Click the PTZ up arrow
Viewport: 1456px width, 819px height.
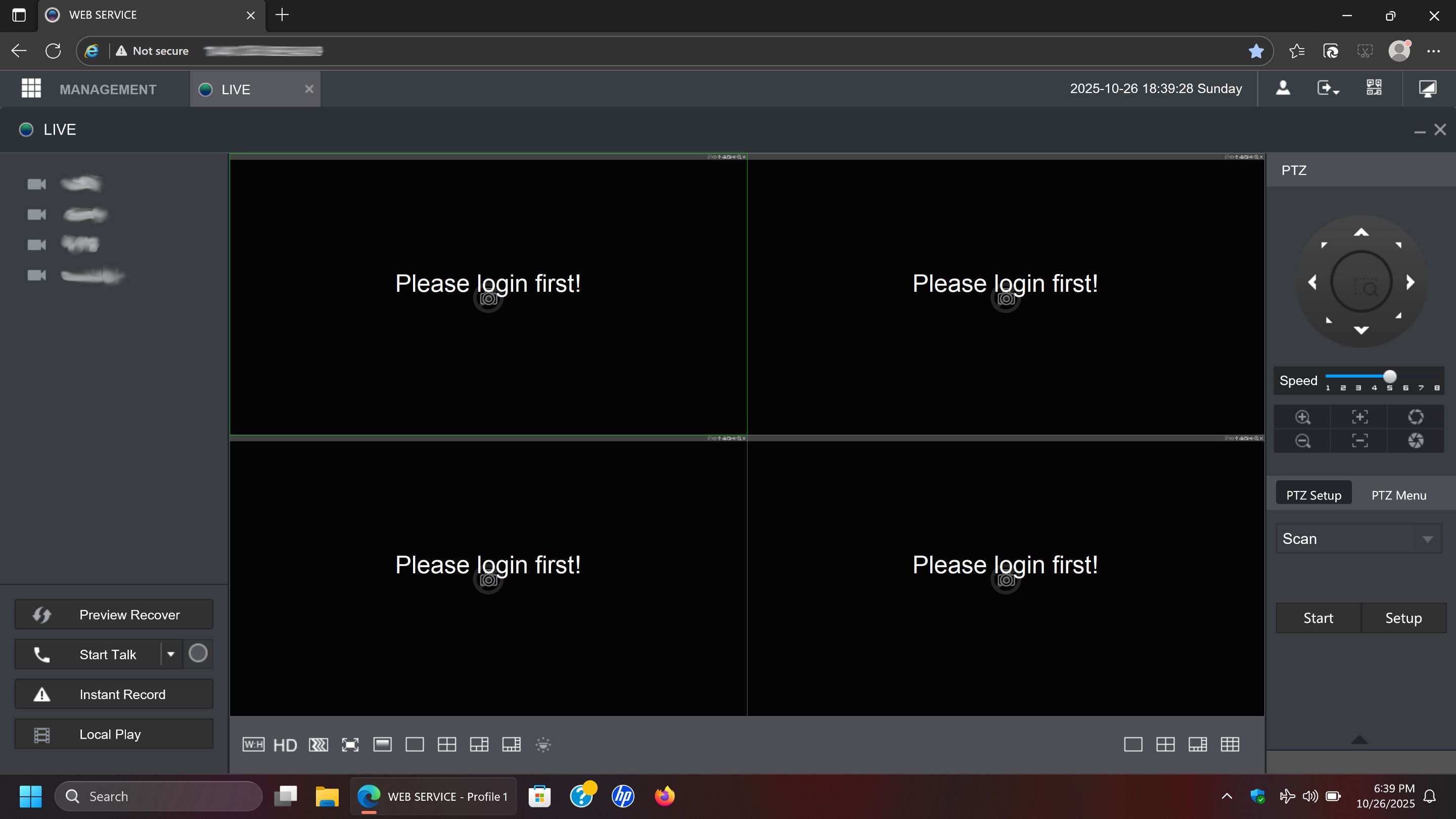[x=1361, y=233]
